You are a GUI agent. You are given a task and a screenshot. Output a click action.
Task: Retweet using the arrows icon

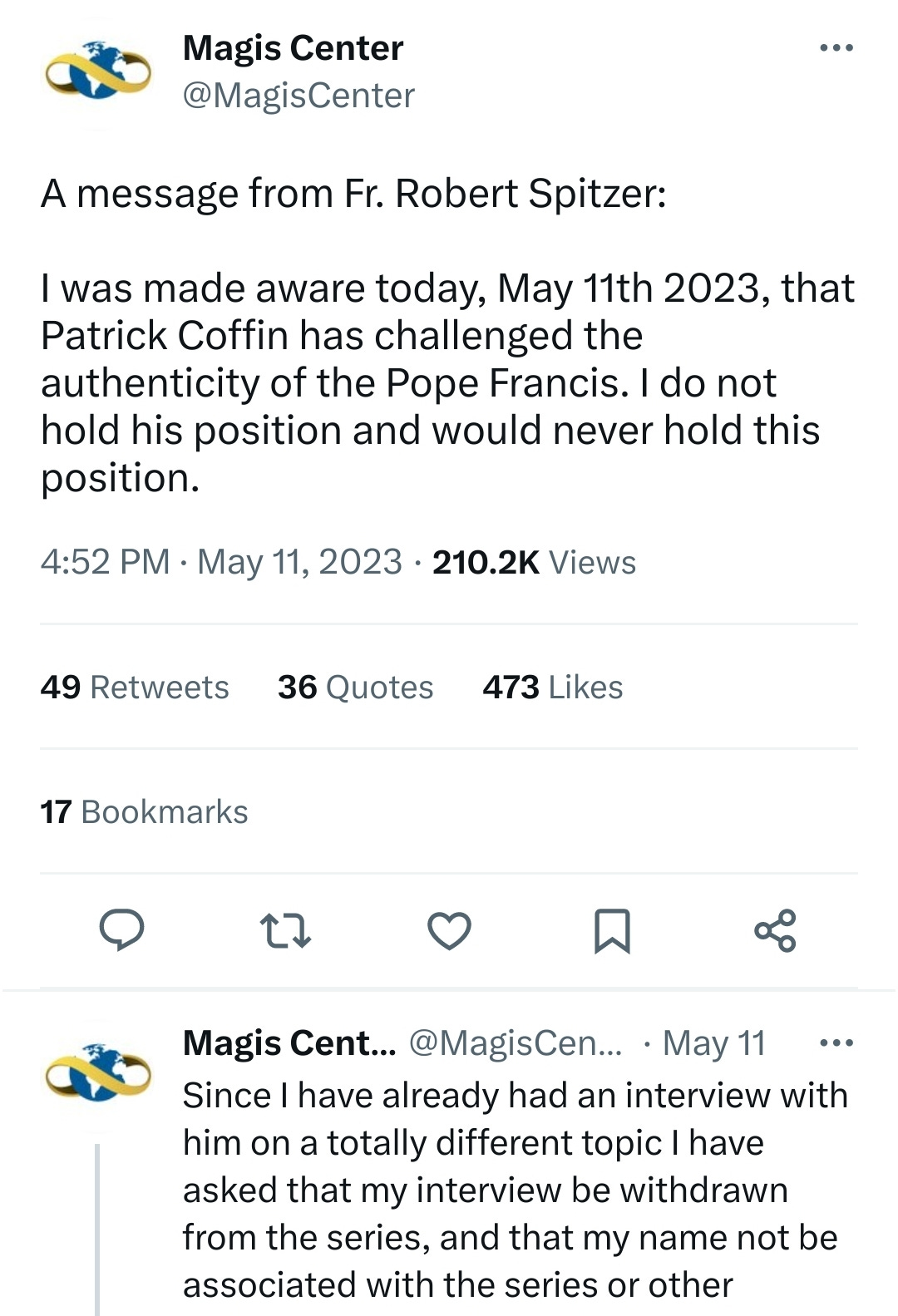(285, 930)
